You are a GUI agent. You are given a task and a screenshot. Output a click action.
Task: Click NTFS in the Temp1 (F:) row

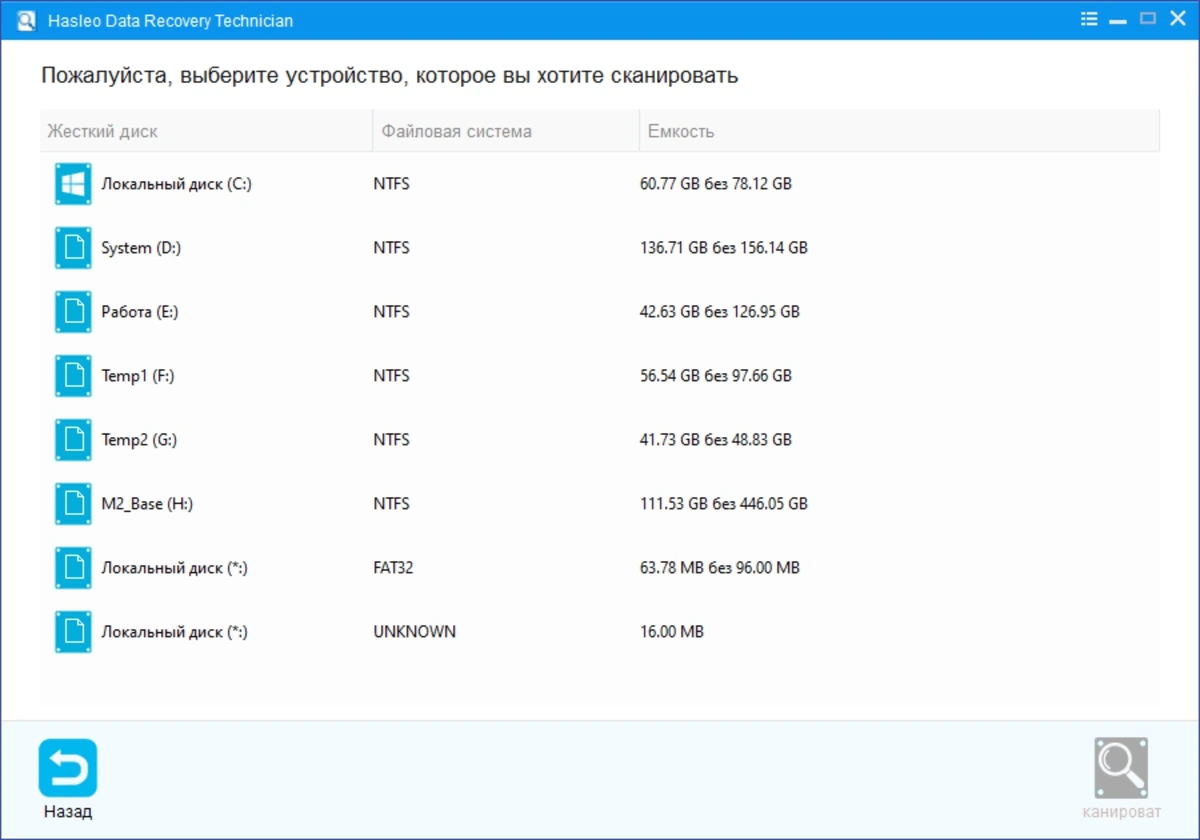click(x=392, y=376)
